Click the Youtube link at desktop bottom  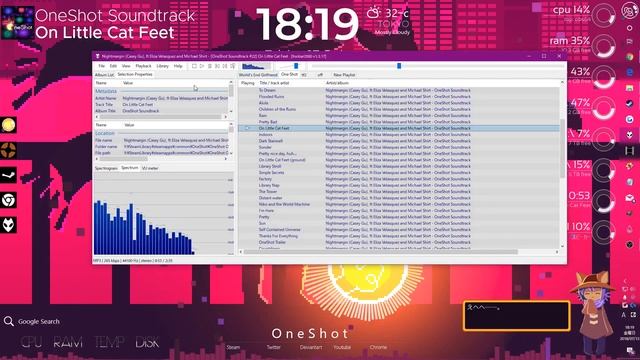[x=342, y=347]
